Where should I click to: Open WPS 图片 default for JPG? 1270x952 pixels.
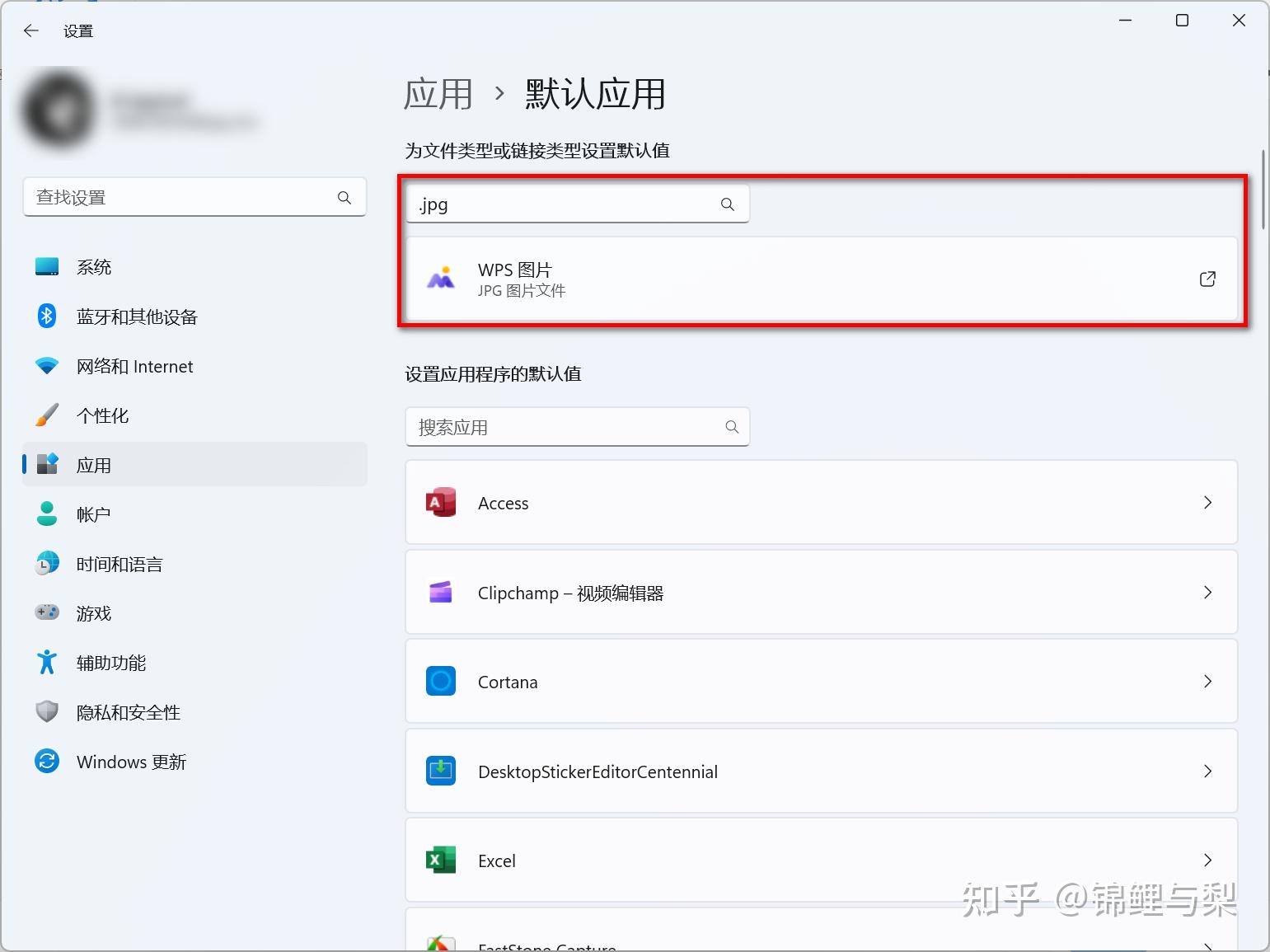coord(822,279)
